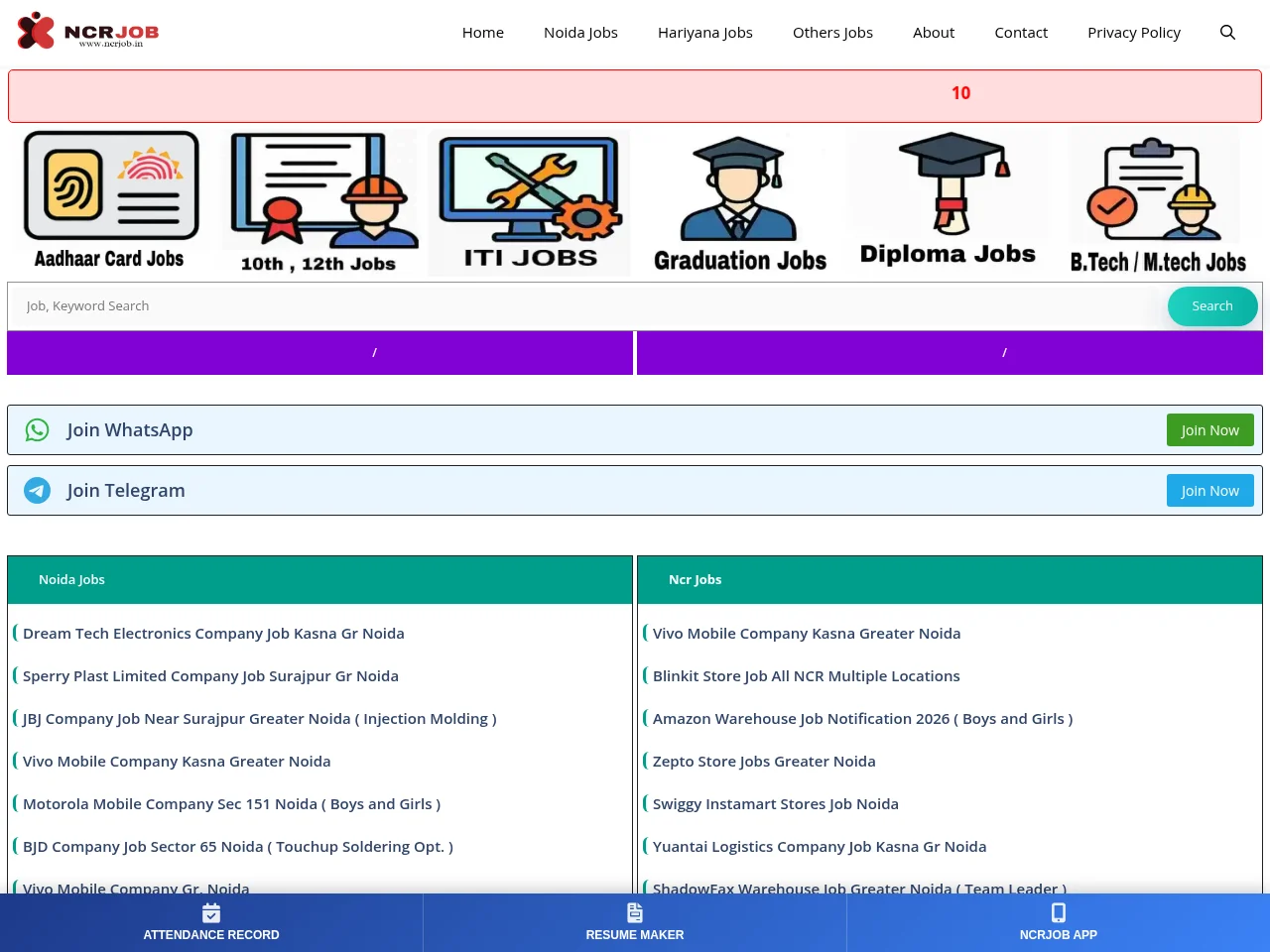The height and width of the screenshot is (952, 1270).
Task: Open the Join WhatsApp text
Action: 130,429
